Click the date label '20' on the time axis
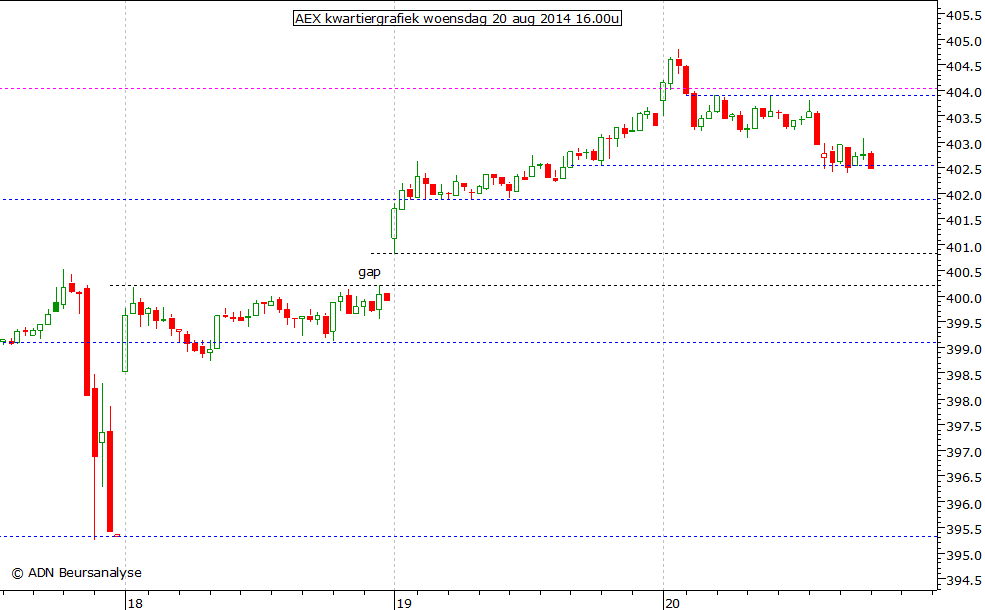The width and height of the screenshot is (985, 610). [672, 604]
